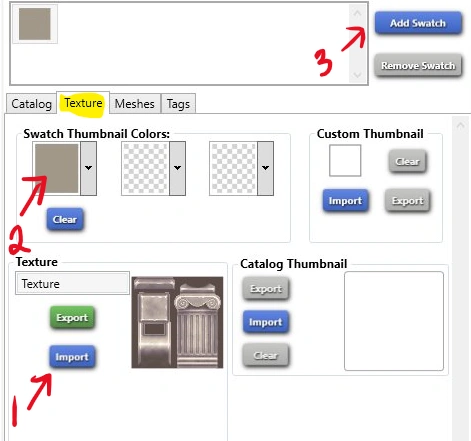Select the column texture preview image
471x441 pixels.
click(177, 322)
